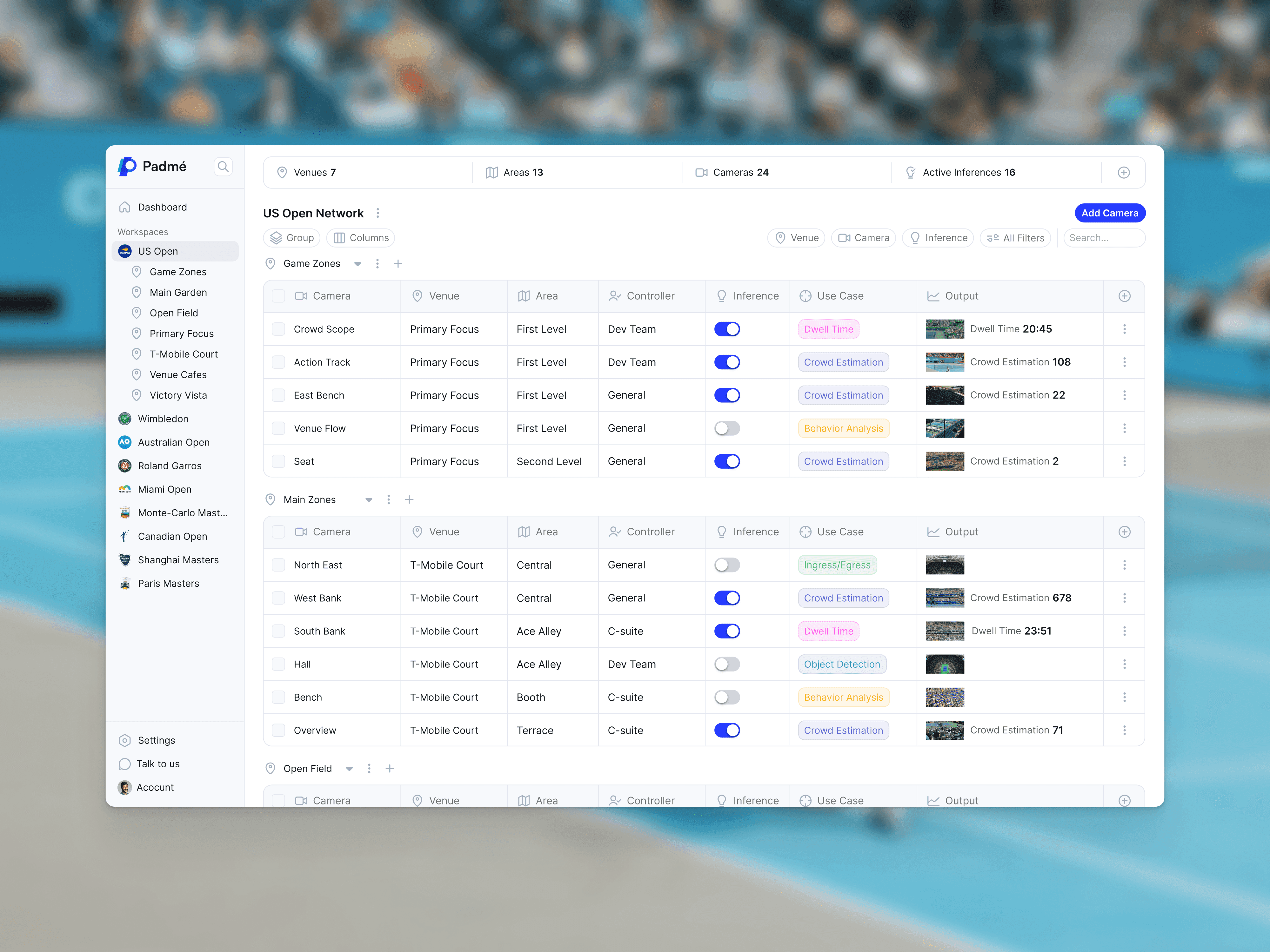1270x952 pixels.
Task: Check the box for South Bank camera
Action: click(x=278, y=631)
